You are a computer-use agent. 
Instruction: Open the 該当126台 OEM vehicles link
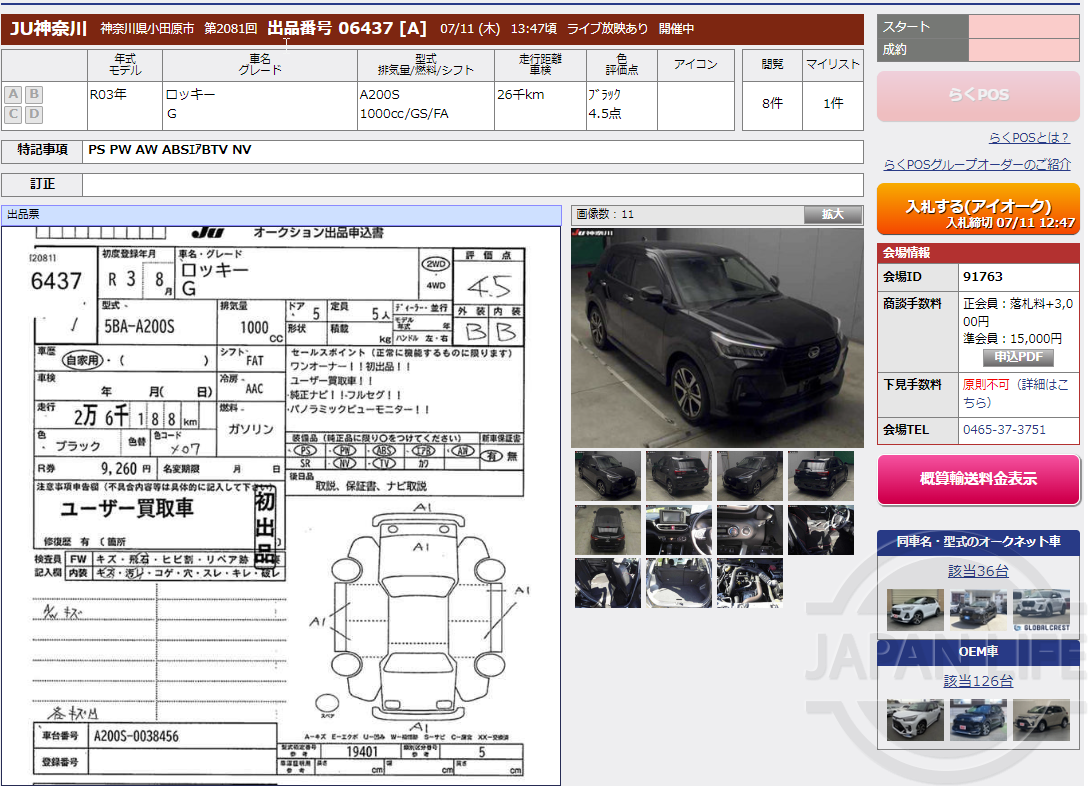point(978,678)
